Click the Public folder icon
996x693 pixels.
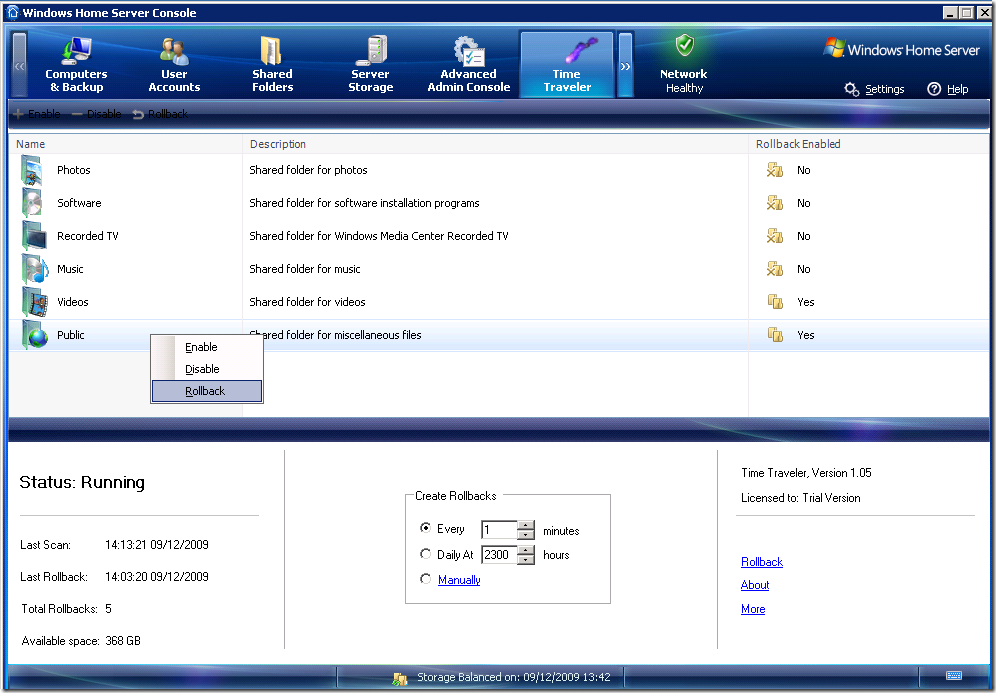click(34, 335)
